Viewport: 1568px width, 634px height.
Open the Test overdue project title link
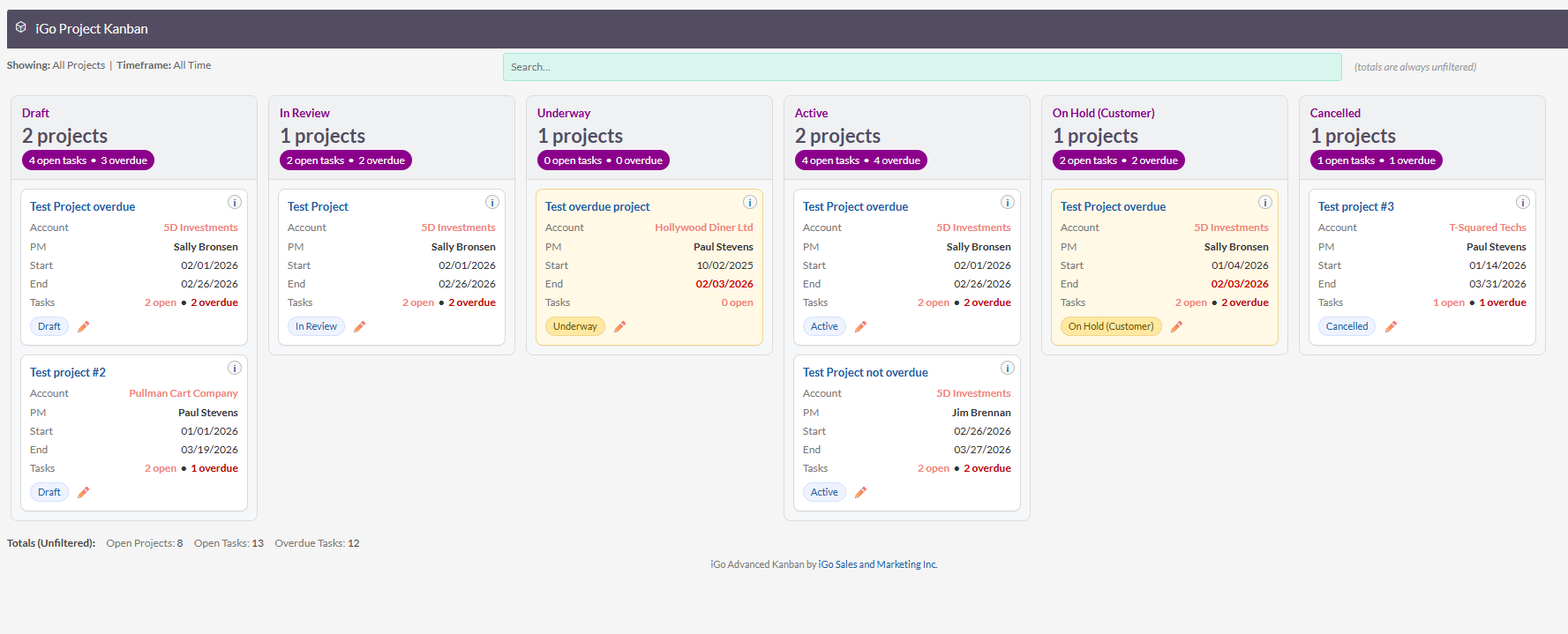597,206
